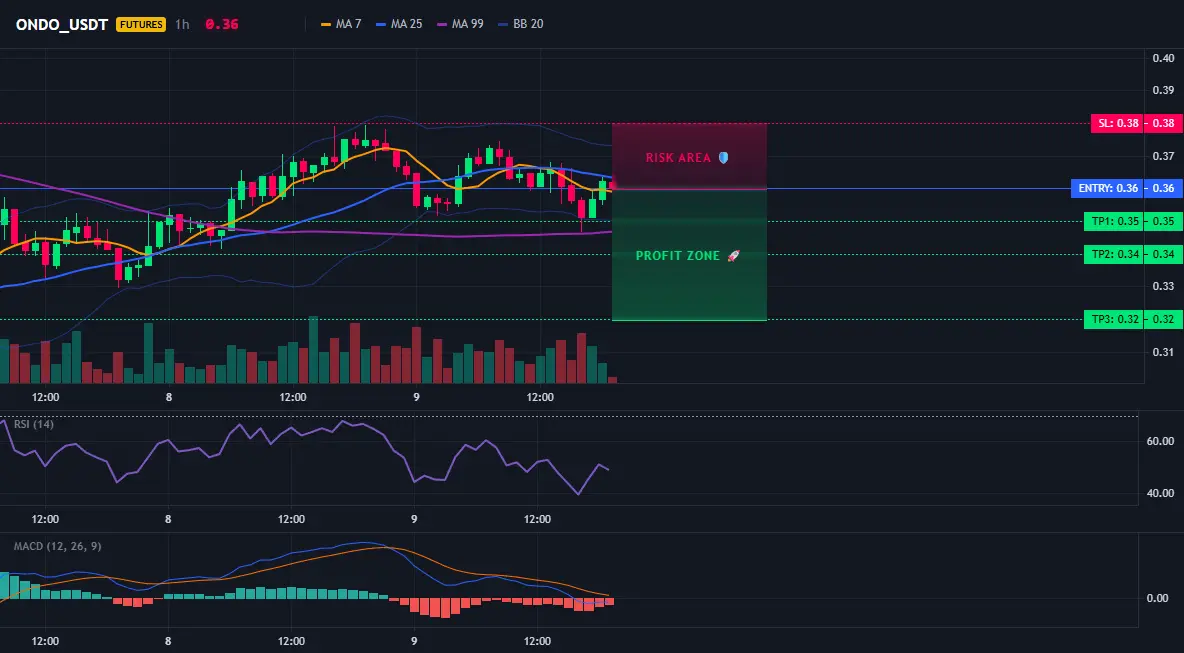Click the date 9 label on MACD time axis
This screenshot has width=1184, height=653.
(x=414, y=642)
